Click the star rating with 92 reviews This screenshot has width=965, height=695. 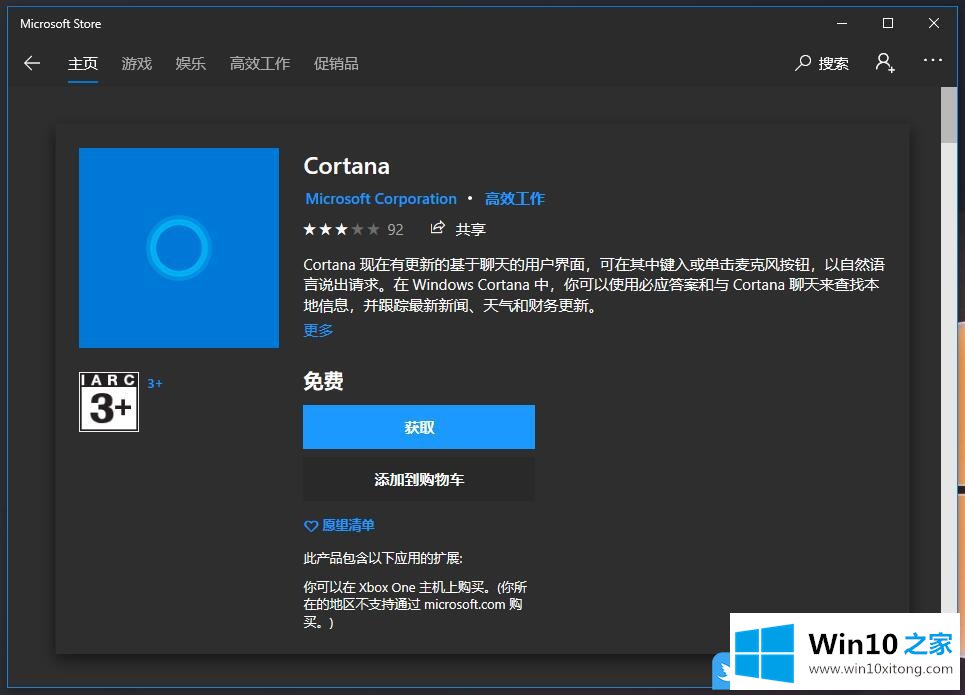point(353,230)
